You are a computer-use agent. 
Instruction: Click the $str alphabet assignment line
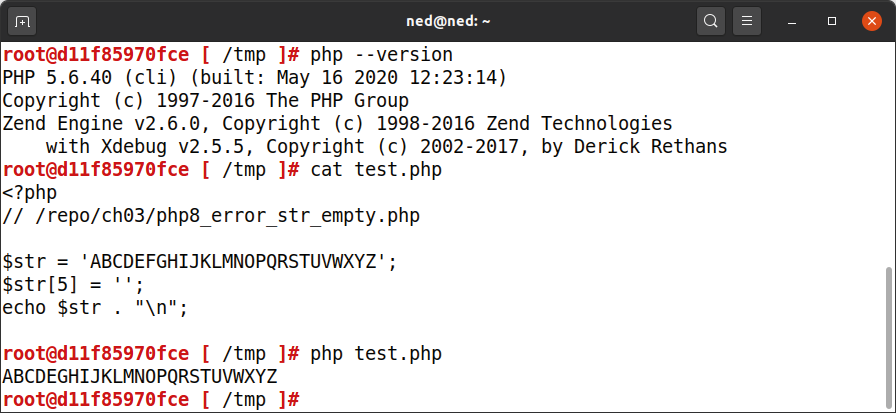pyautogui.click(x=199, y=262)
